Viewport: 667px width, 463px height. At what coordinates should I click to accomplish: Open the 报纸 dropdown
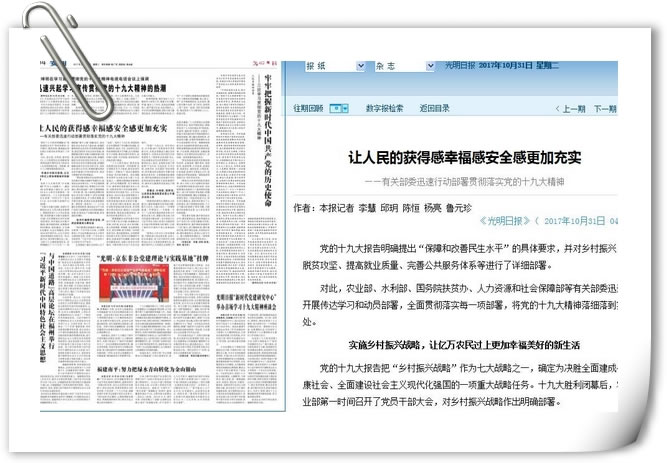[335, 66]
